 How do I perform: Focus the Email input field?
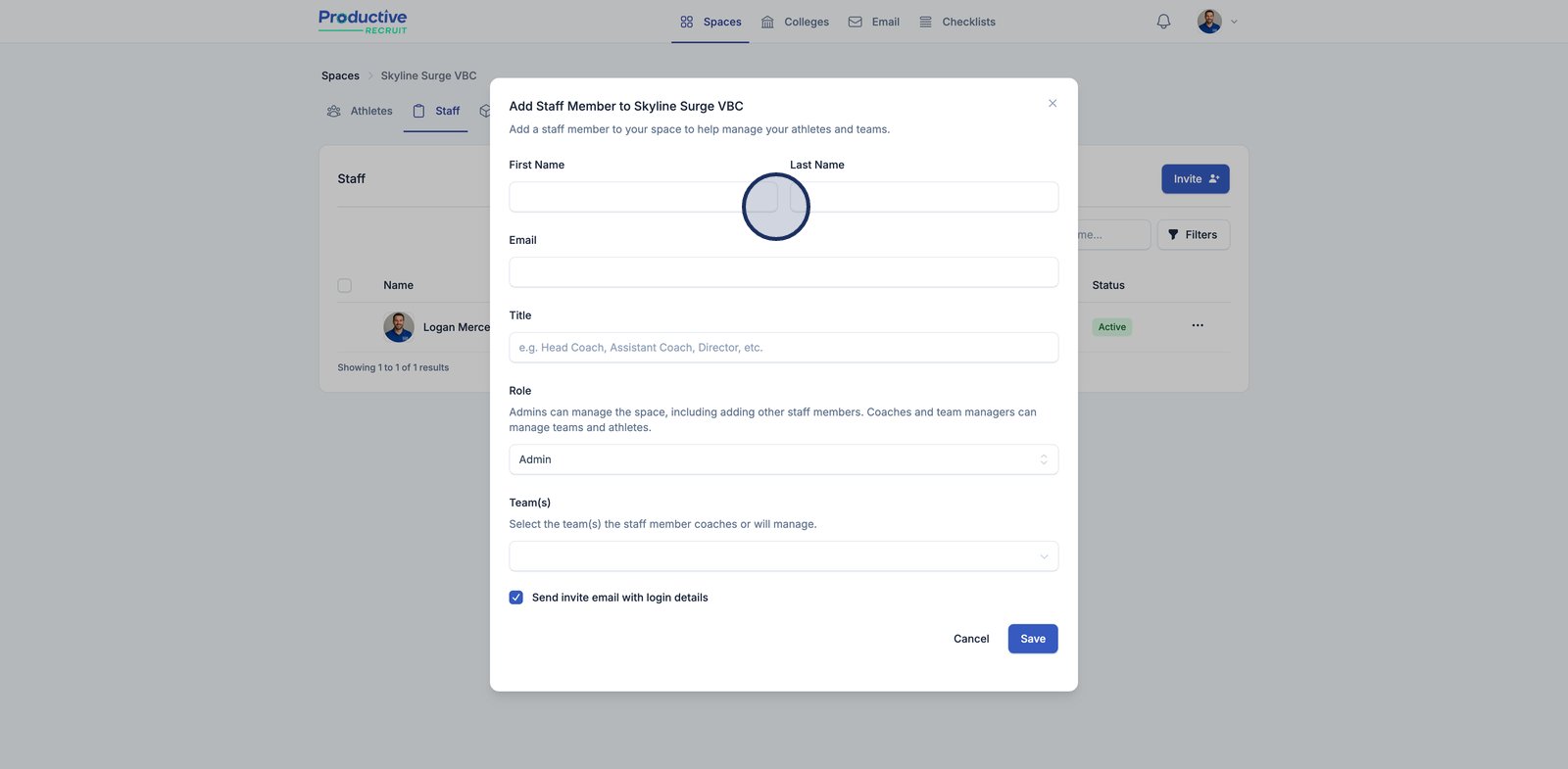783,272
